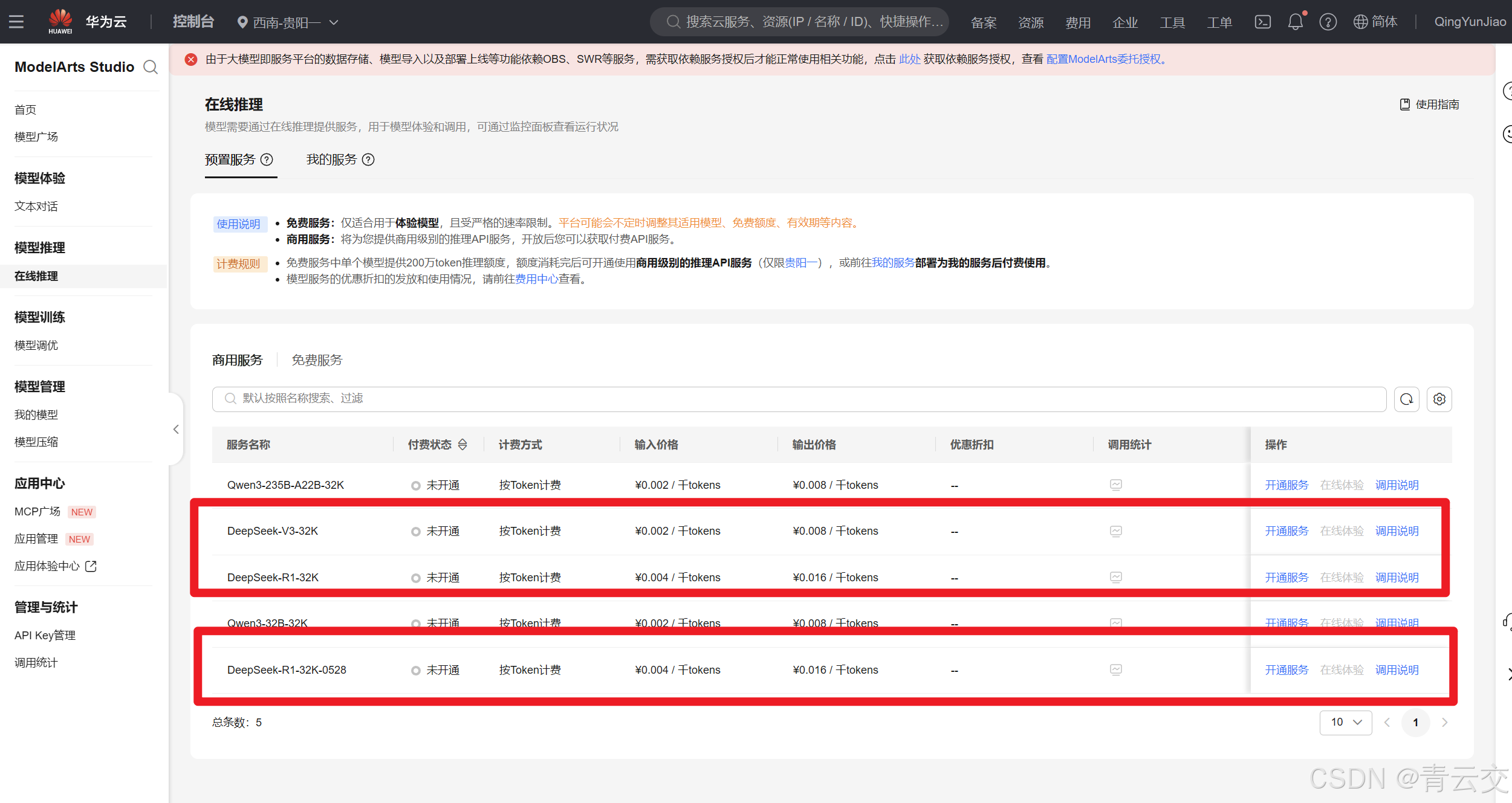1512x803 pixels.
Task: Click 调用说明 for DeepSeek-R1-32K
Action: pos(1397,578)
